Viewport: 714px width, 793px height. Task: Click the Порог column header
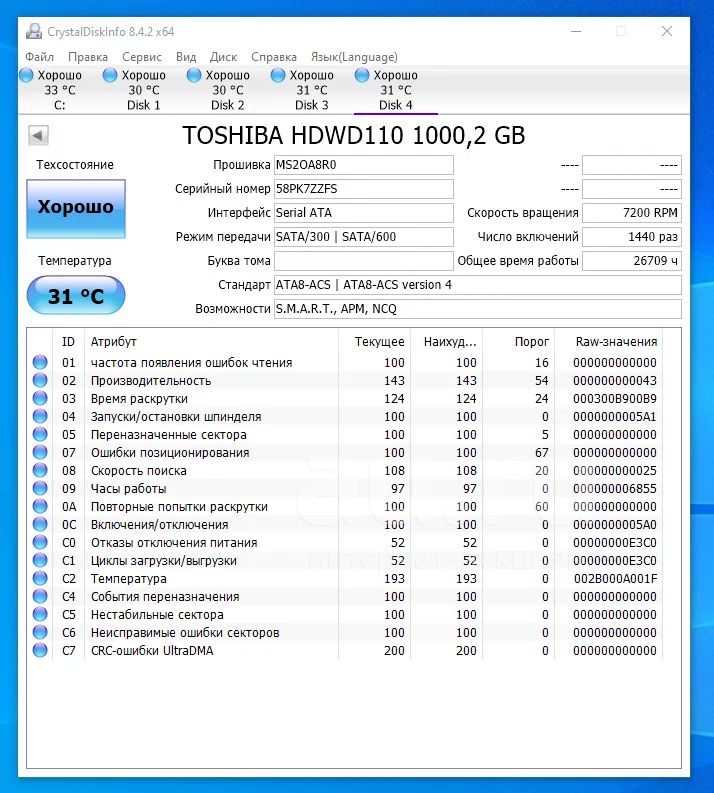pos(519,342)
